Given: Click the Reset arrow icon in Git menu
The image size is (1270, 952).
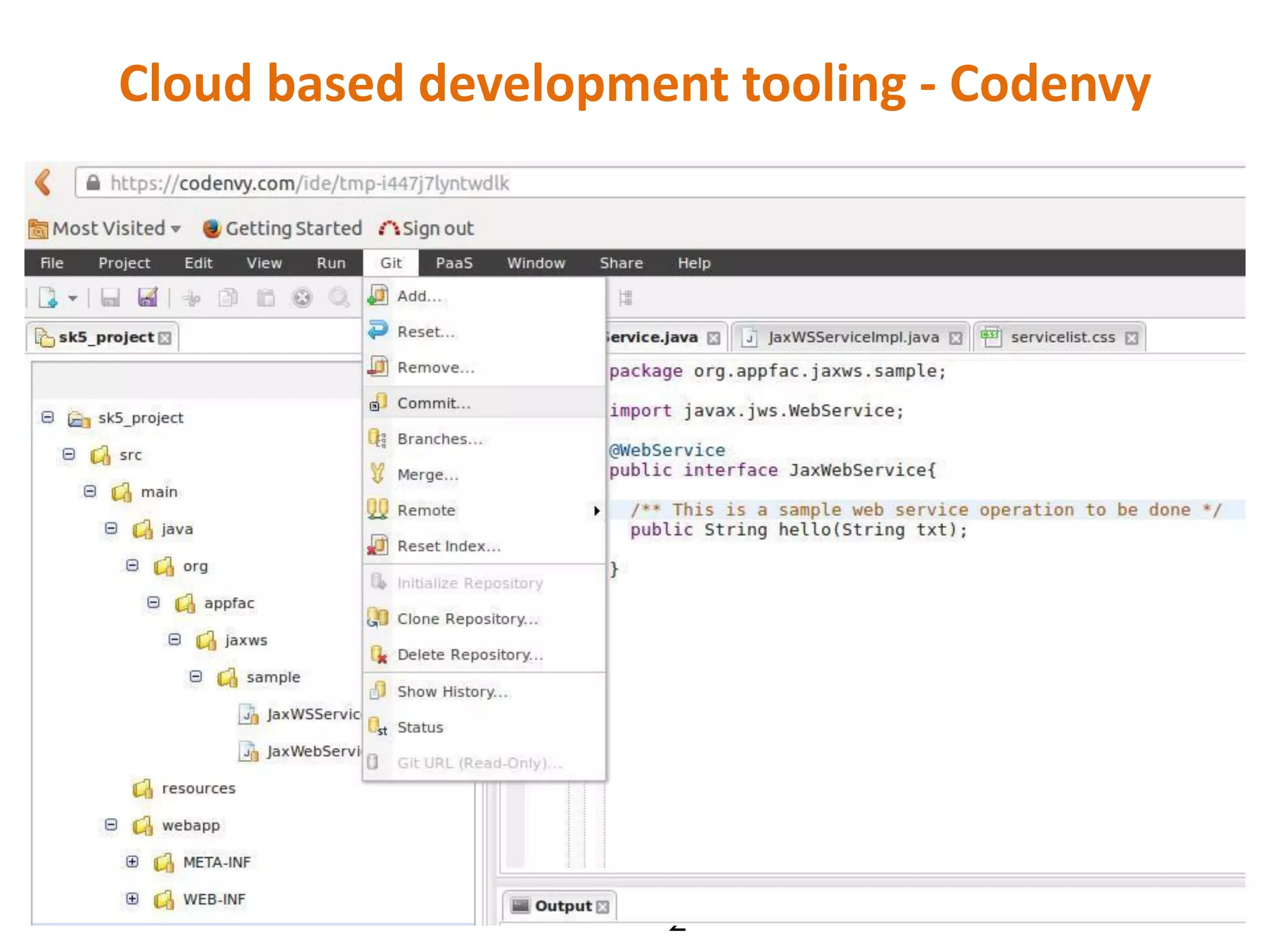Looking at the screenshot, I should click(378, 330).
